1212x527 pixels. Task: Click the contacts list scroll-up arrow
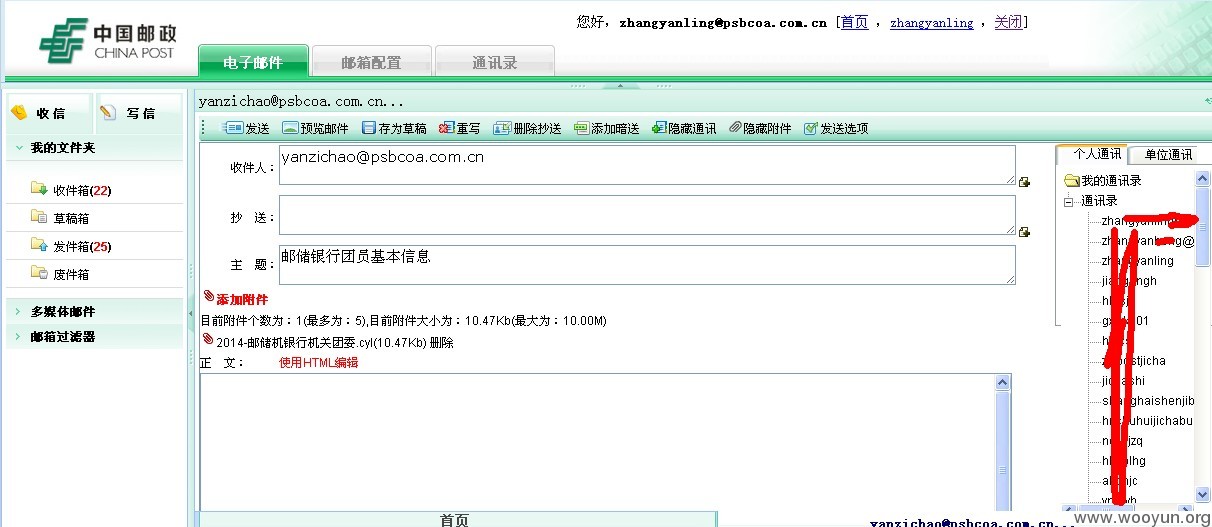(x=1203, y=177)
